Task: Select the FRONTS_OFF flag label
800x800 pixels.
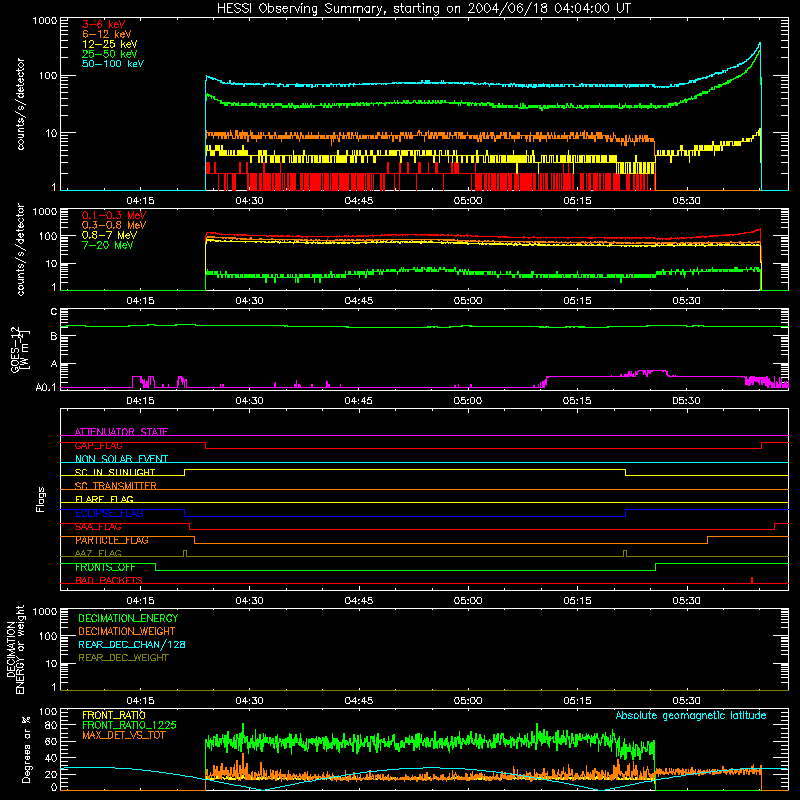Action: pyautogui.click(x=105, y=567)
